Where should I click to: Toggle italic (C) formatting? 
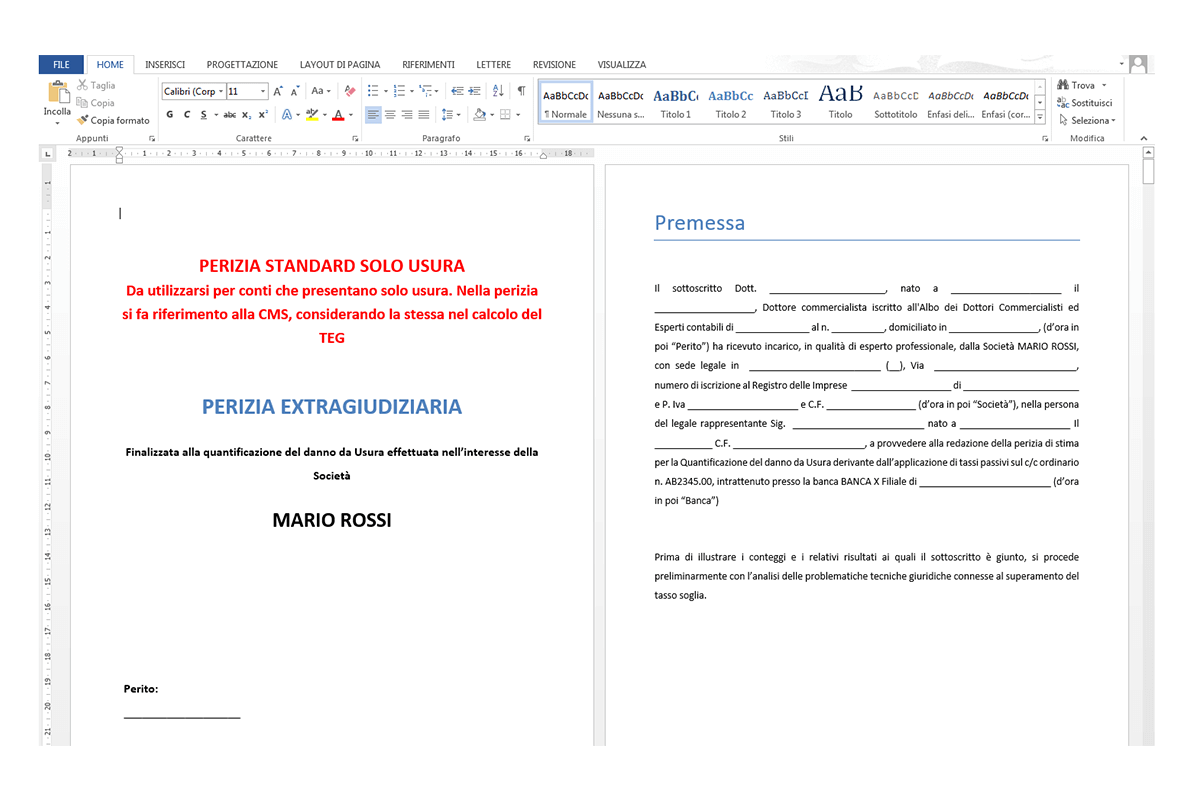pos(186,115)
